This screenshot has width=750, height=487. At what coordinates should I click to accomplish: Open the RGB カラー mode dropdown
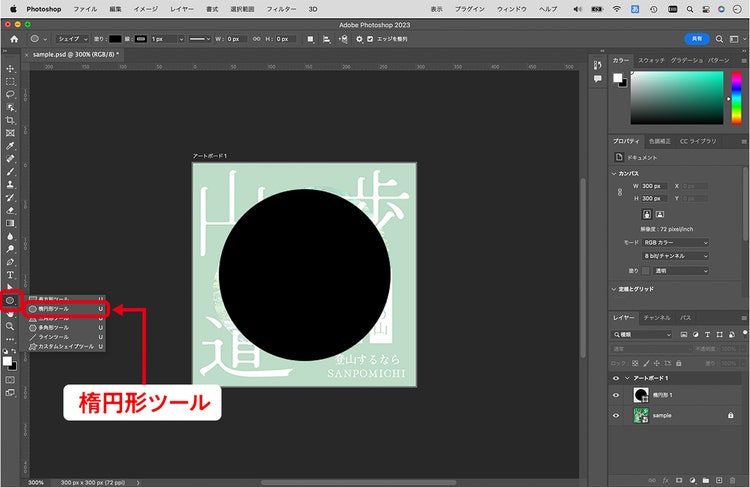pyautogui.click(x=675, y=243)
